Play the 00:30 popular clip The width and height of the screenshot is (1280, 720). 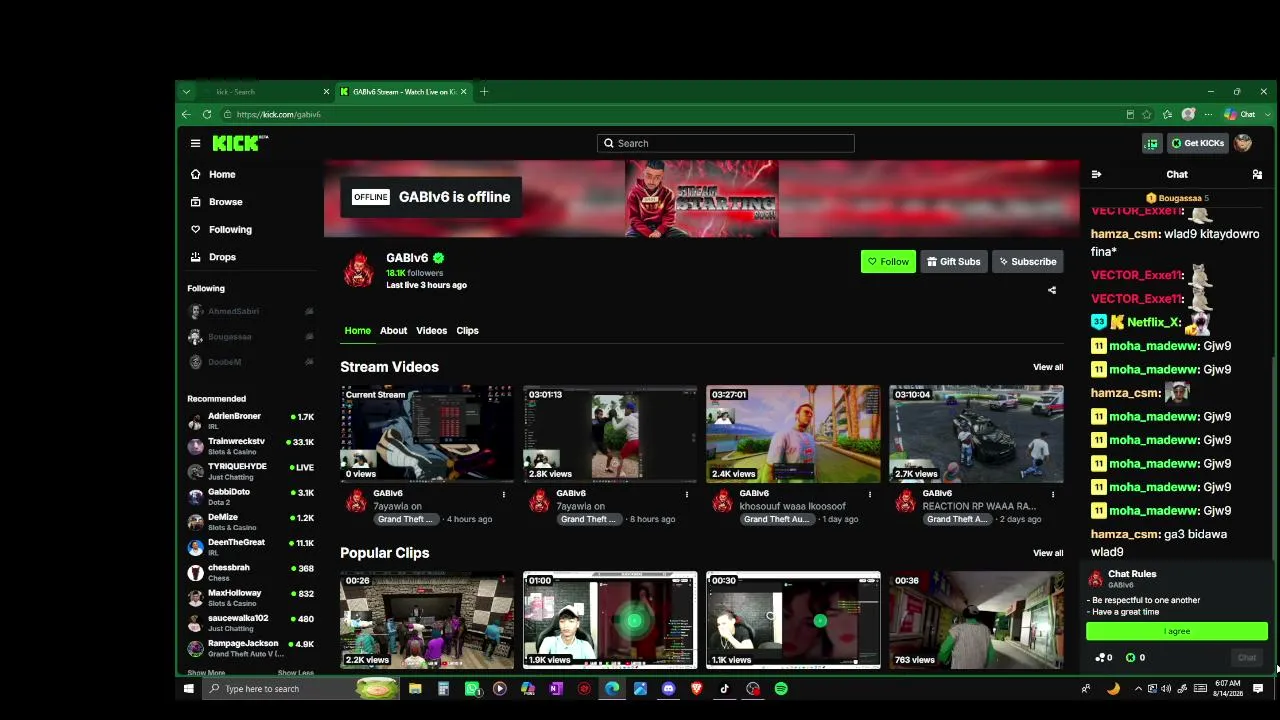pos(793,620)
